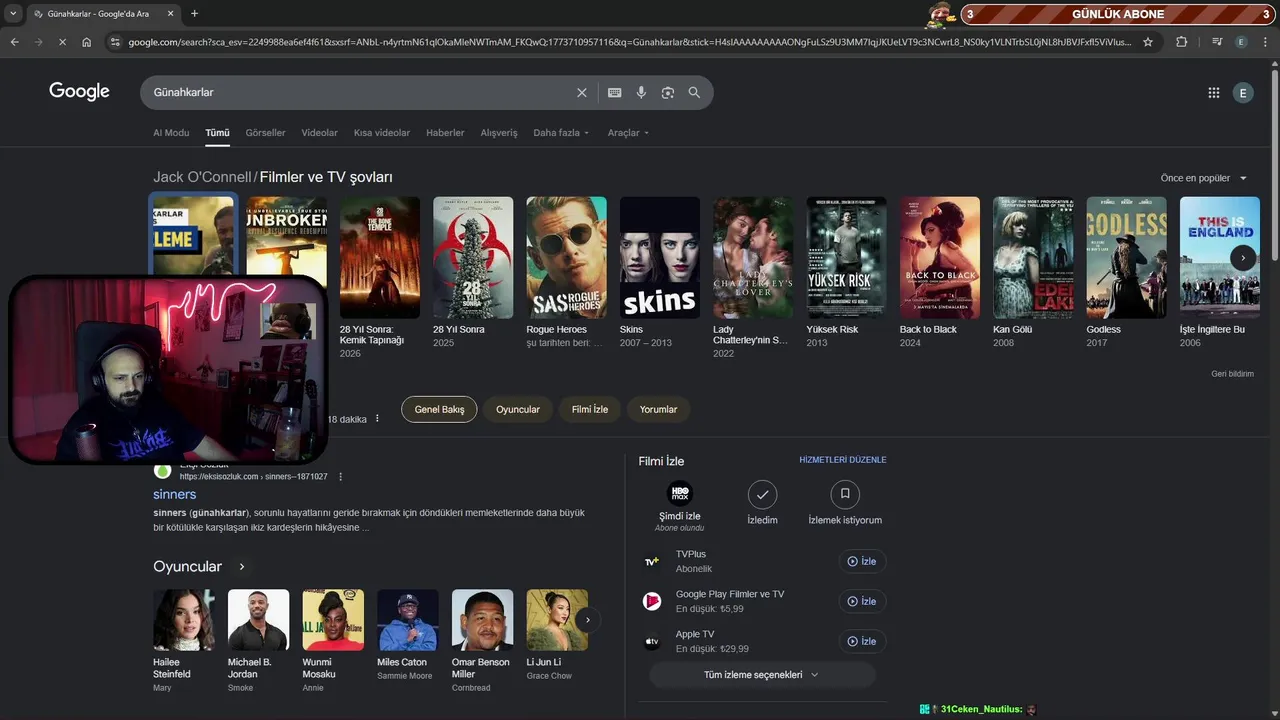Screen dimensions: 1280x720
Task: Expand the Araçlar dropdown
Action: pyautogui.click(x=628, y=132)
